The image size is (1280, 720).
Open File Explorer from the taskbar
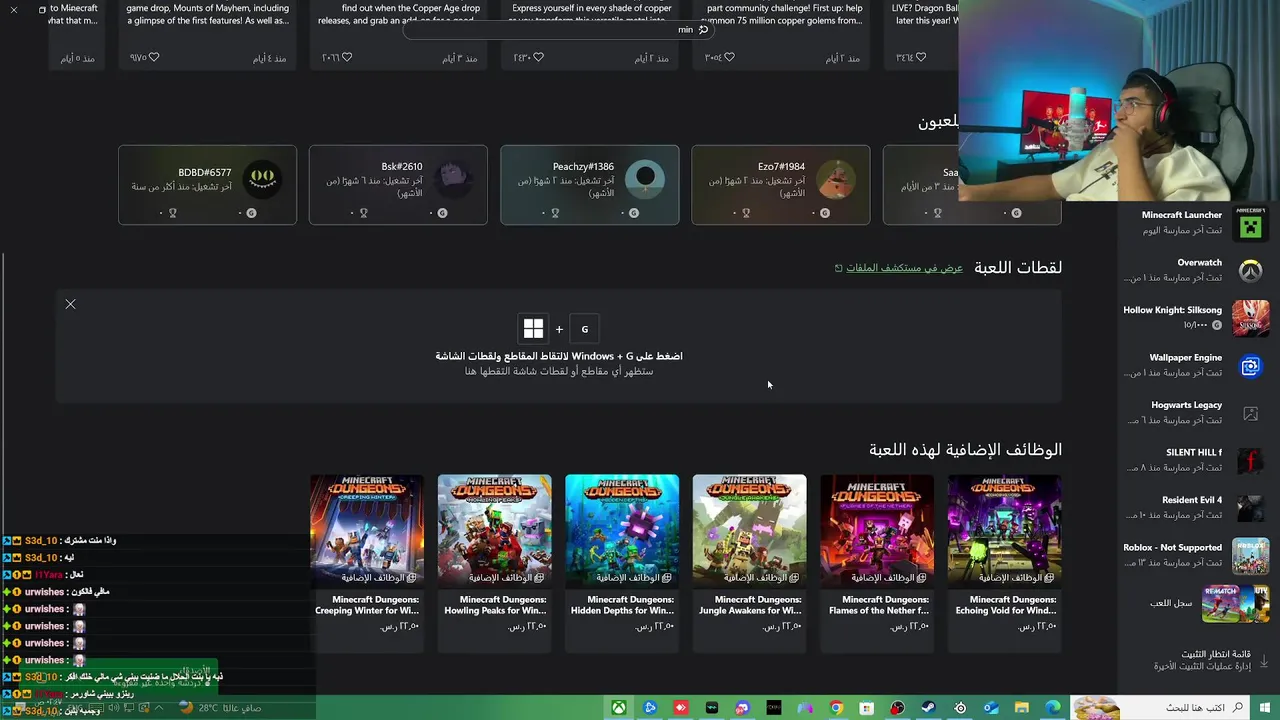[x=1021, y=708]
